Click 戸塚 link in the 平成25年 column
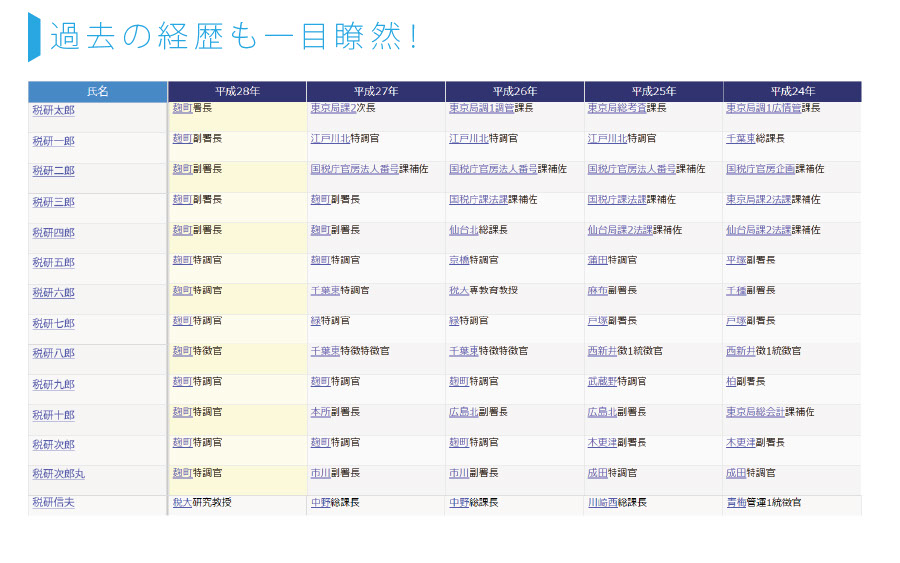This screenshot has width=900, height=563. tap(598, 321)
